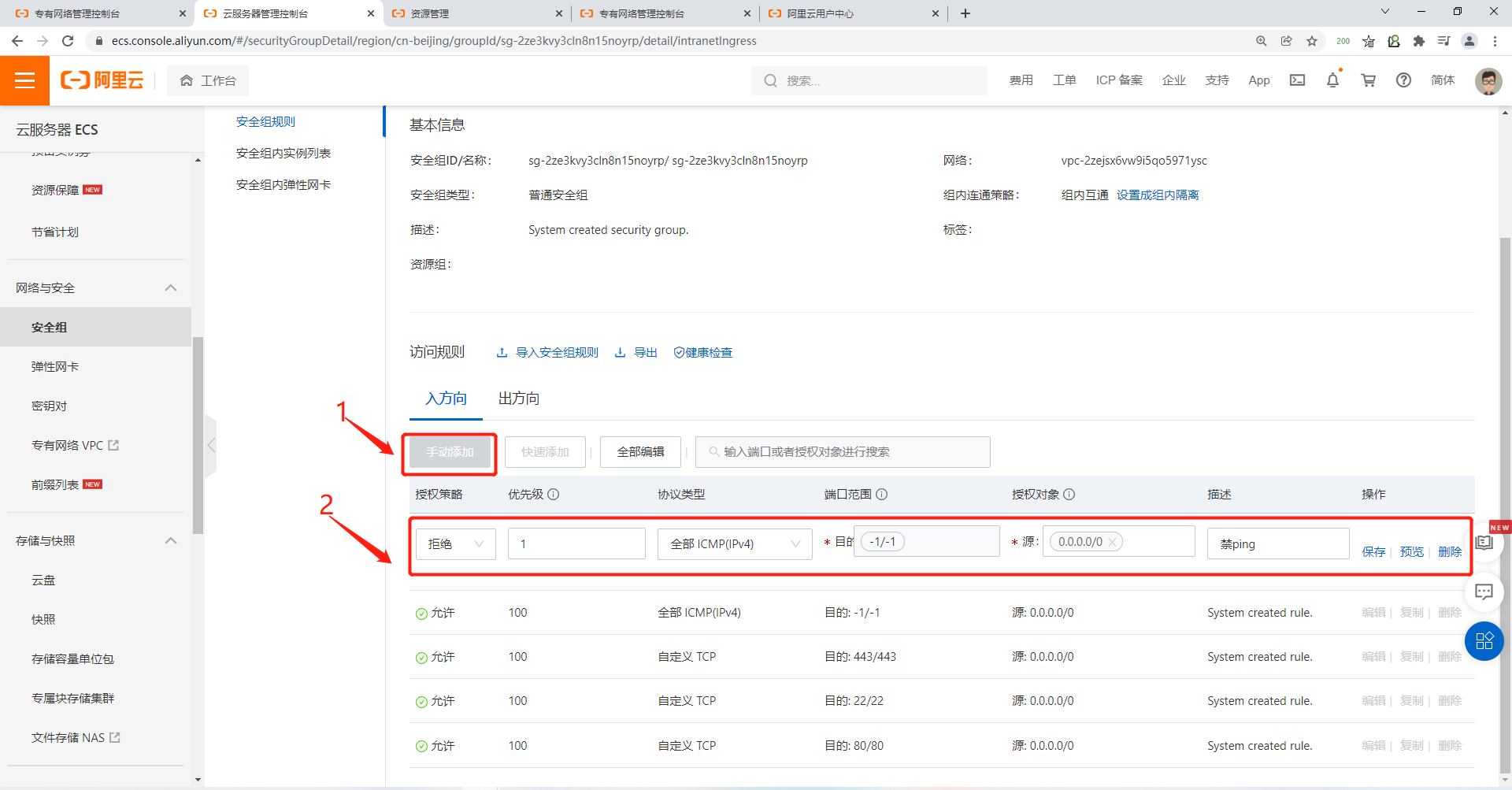Open the 全部 ICMP(IPv4) protocol dropdown
The width and height of the screenshot is (1512, 790).
[734, 544]
